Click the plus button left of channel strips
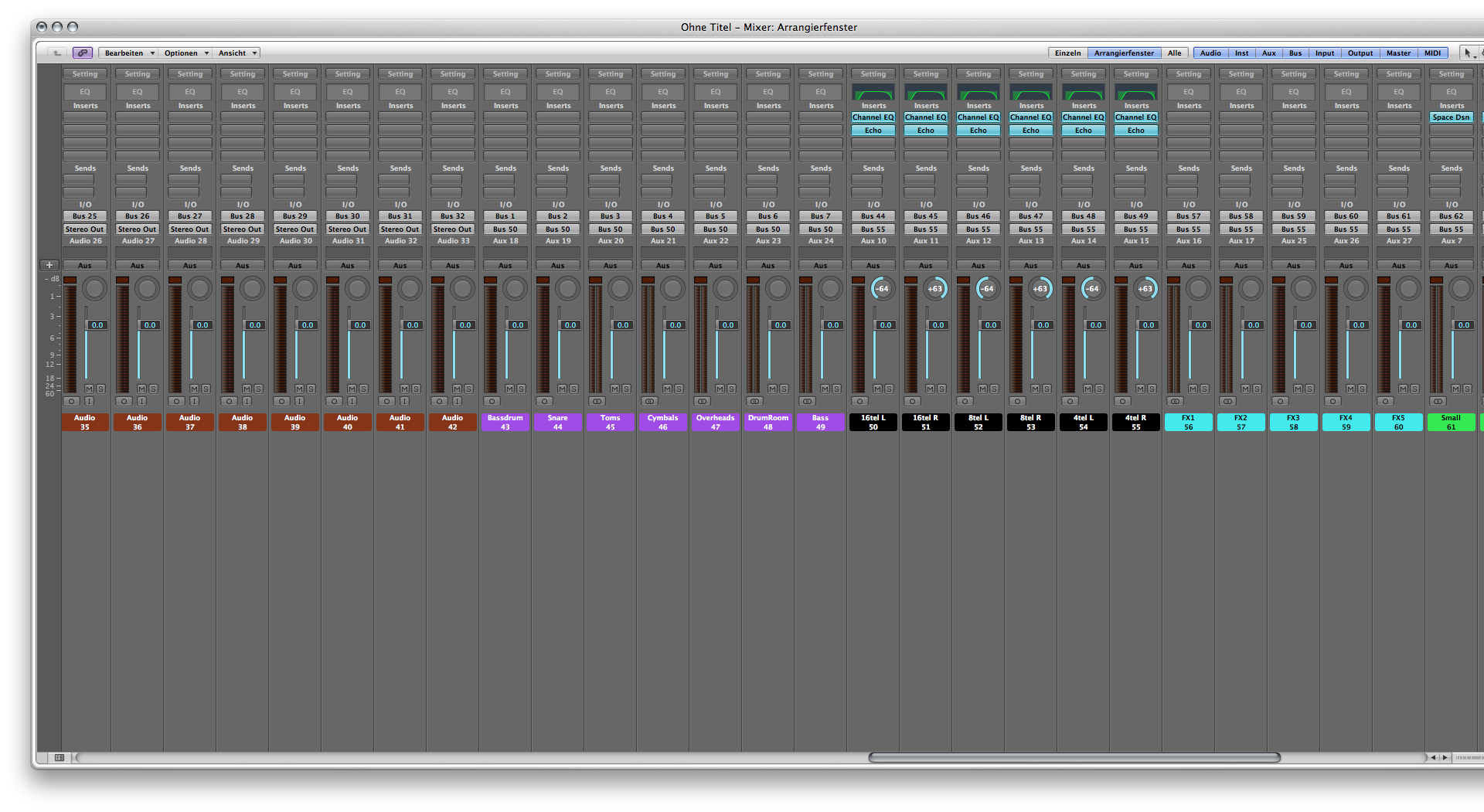 (49, 265)
